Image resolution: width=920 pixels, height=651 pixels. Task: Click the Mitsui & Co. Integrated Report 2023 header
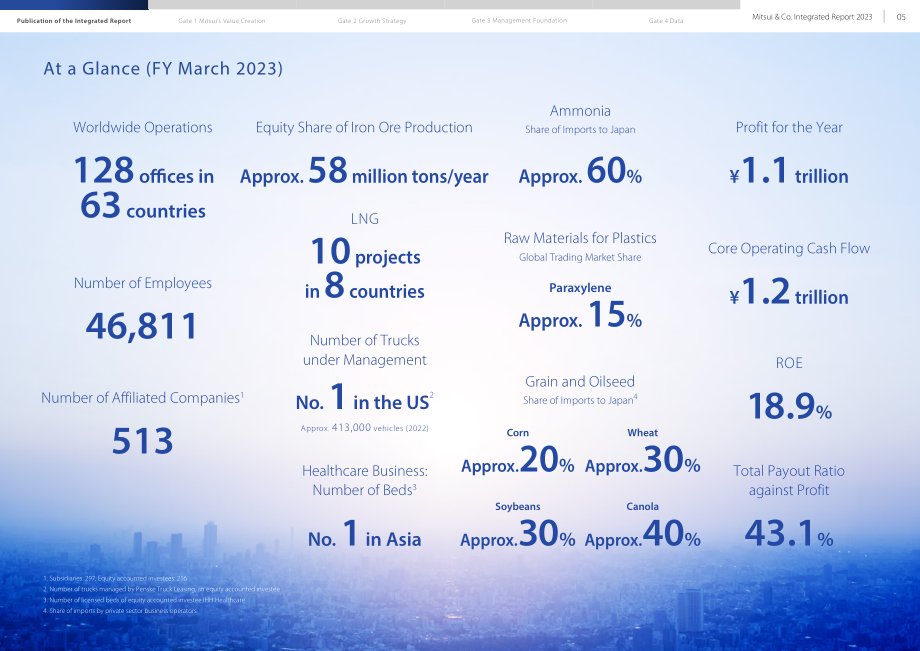point(812,17)
